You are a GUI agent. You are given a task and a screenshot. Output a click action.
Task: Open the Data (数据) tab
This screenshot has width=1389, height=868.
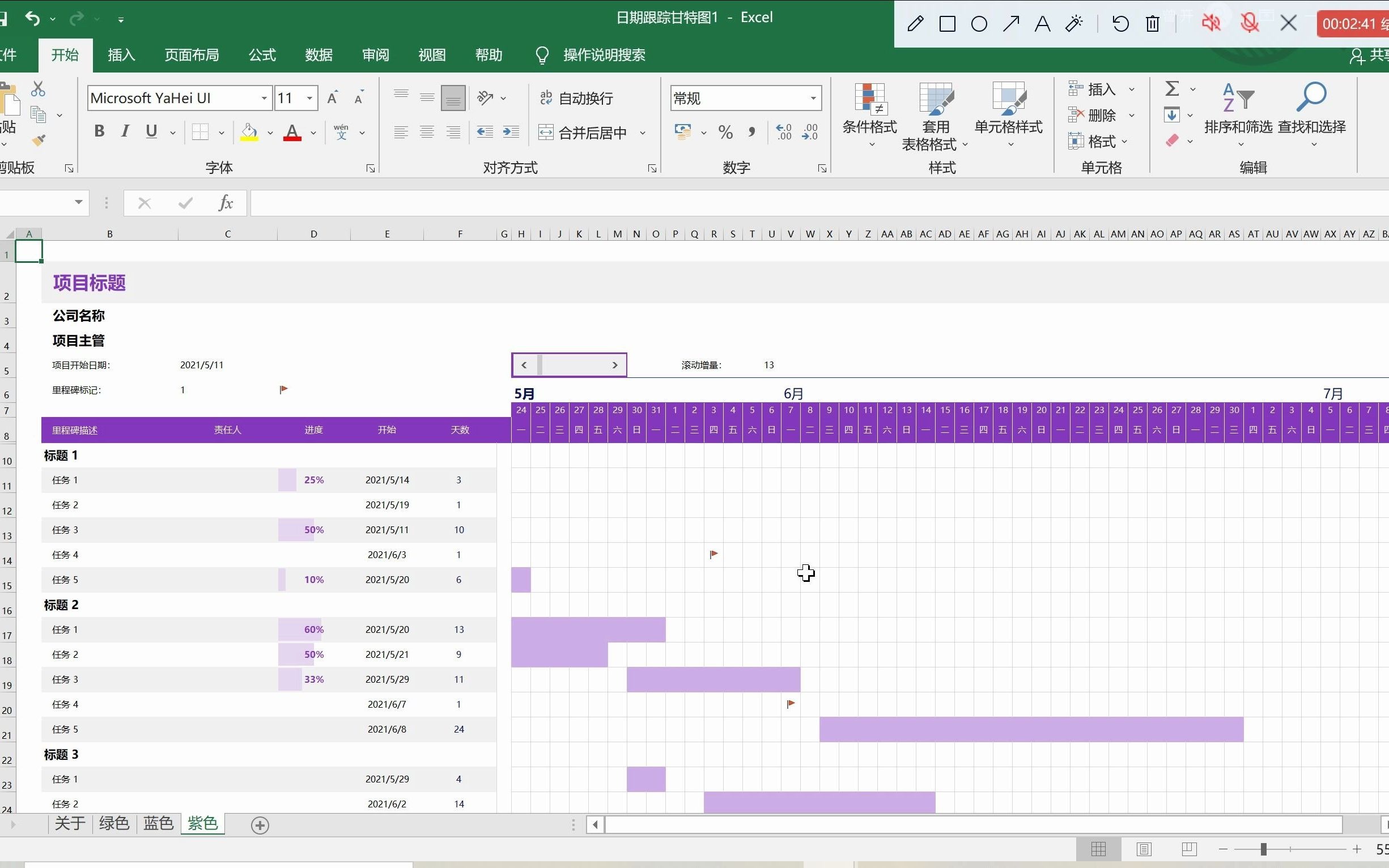pyautogui.click(x=318, y=54)
